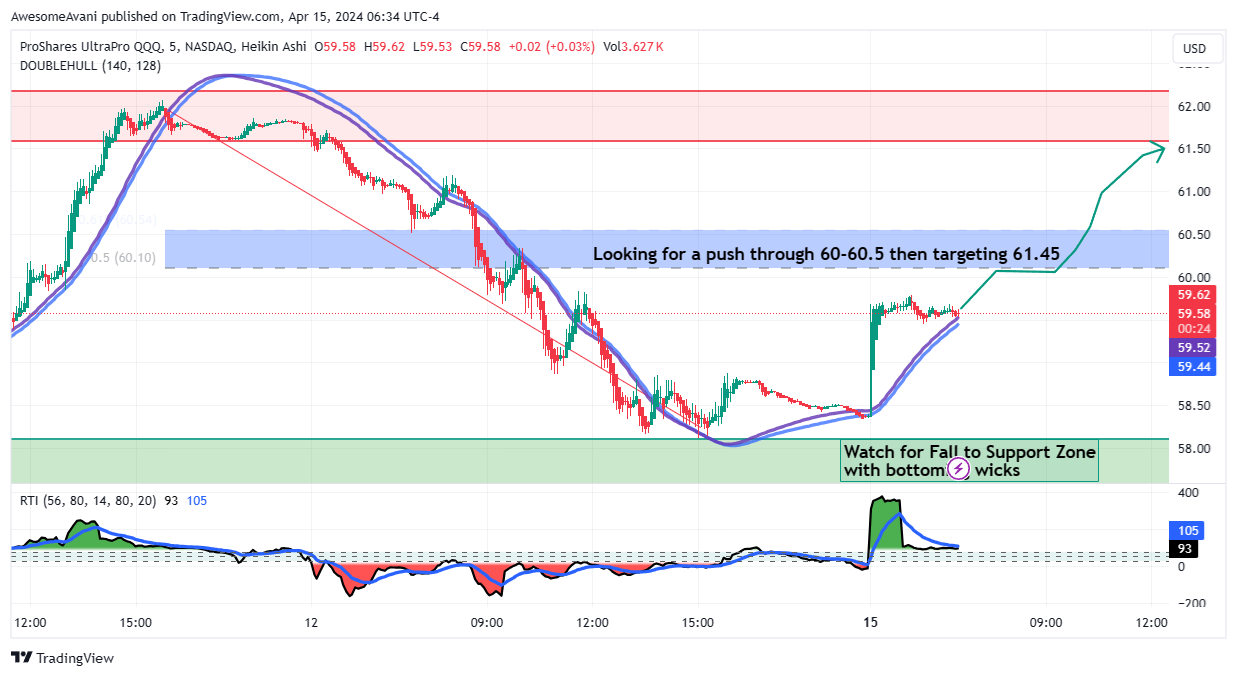This screenshot has width=1237, height=677.
Task: Select the ProShares UltraPro QQQ symbol title
Action: (x=91, y=47)
